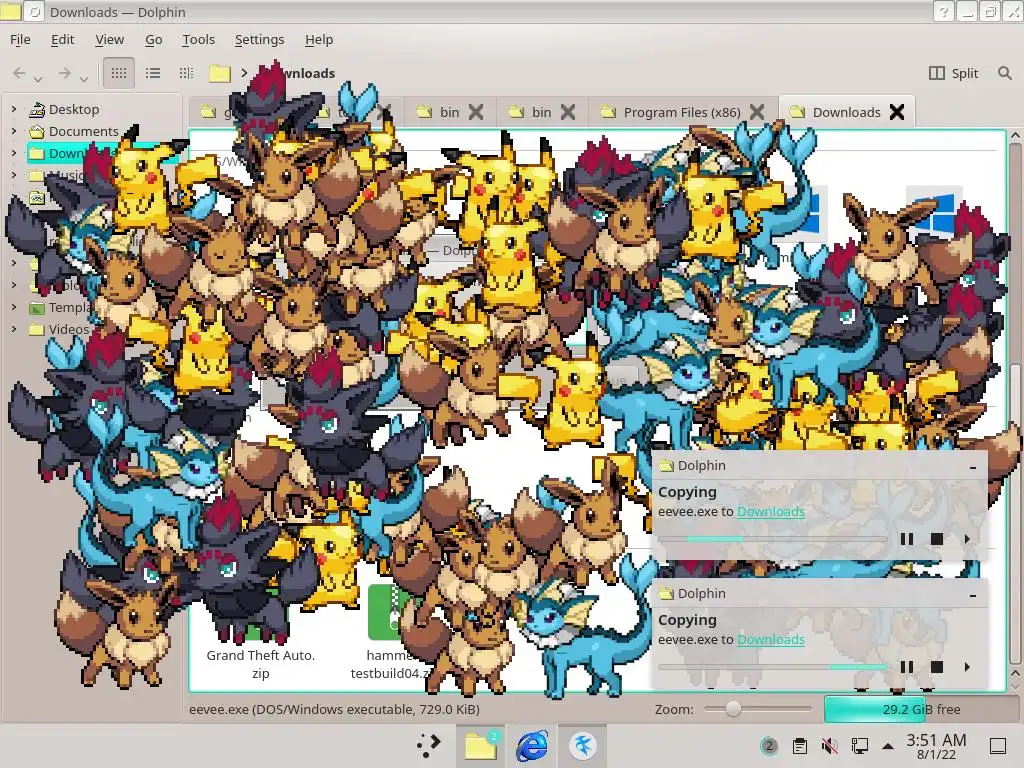
Task: Pause the lower eevee.exe copy job
Action: [x=906, y=667]
